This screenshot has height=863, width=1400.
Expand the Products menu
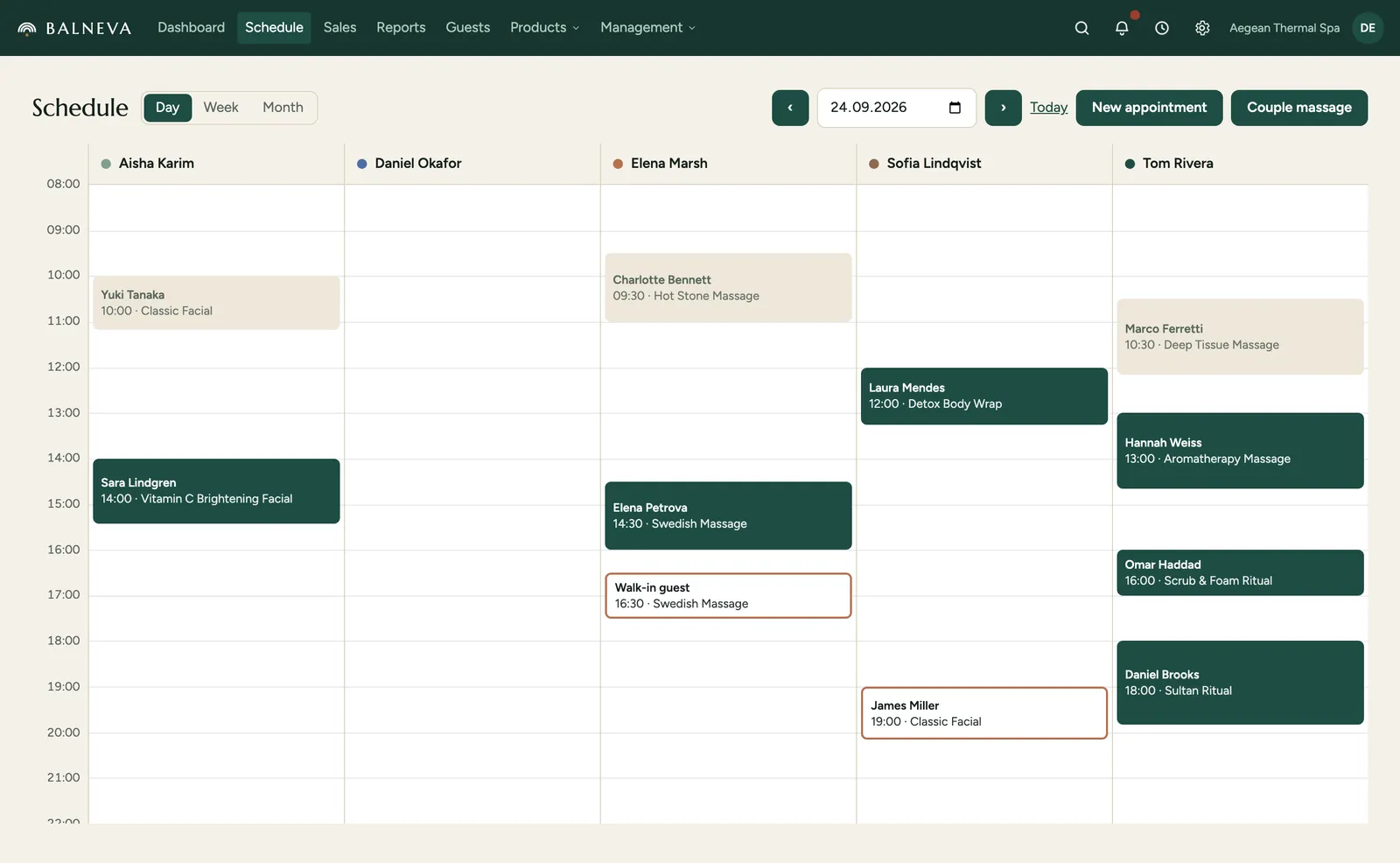[544, 28]
